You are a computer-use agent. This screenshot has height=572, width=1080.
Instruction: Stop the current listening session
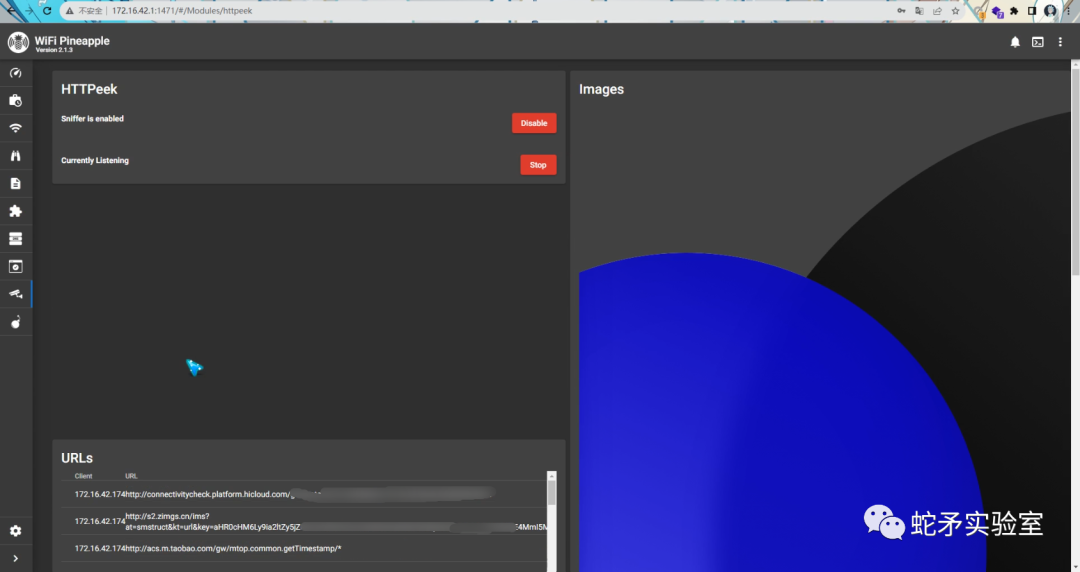[538, 165]
